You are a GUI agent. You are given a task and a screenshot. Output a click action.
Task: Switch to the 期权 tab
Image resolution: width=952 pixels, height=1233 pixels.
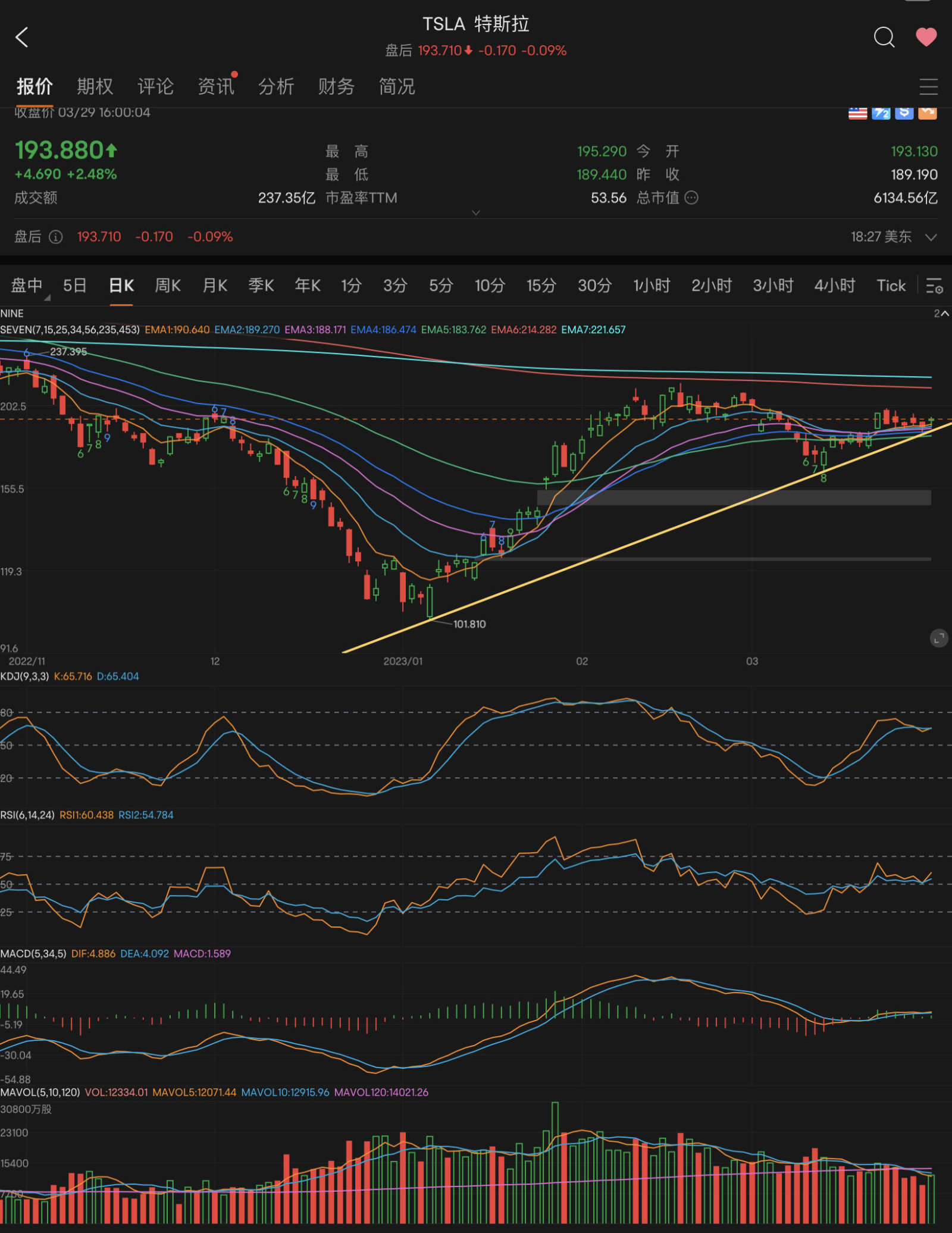click(95, 87)
